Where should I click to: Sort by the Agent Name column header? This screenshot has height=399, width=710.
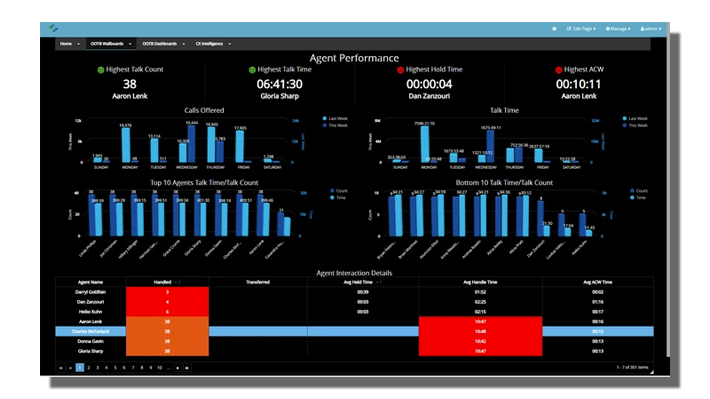(91, 282)
